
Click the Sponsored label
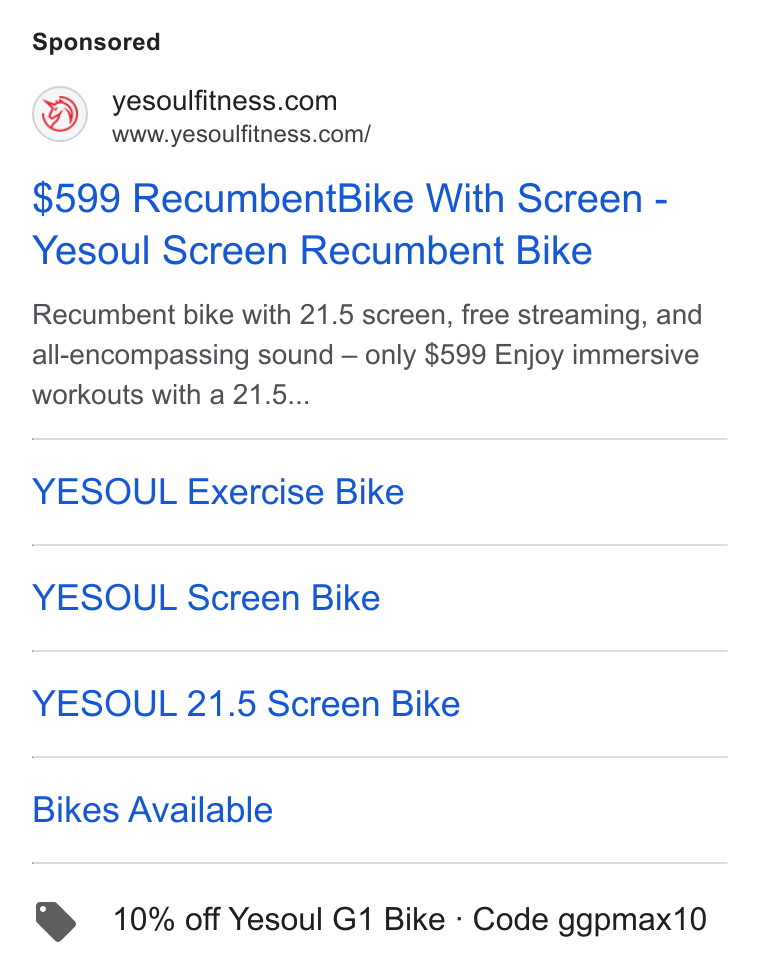[x=96, y=42]
